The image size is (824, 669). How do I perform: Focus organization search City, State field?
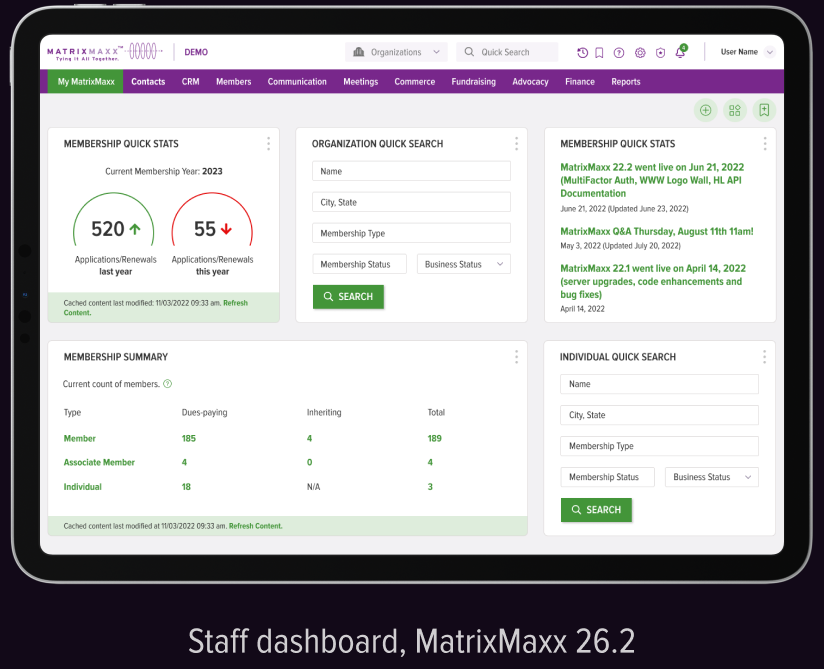411,202
